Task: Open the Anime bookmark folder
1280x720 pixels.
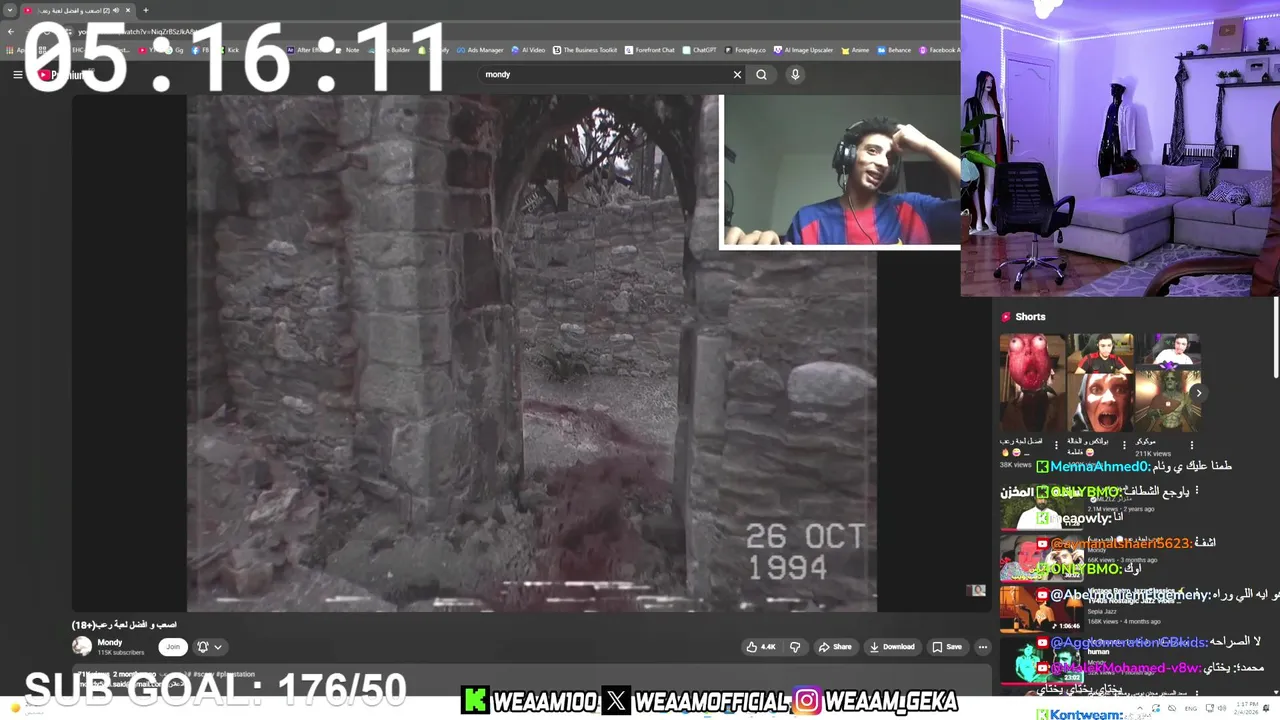Action: tap(854, 50)
